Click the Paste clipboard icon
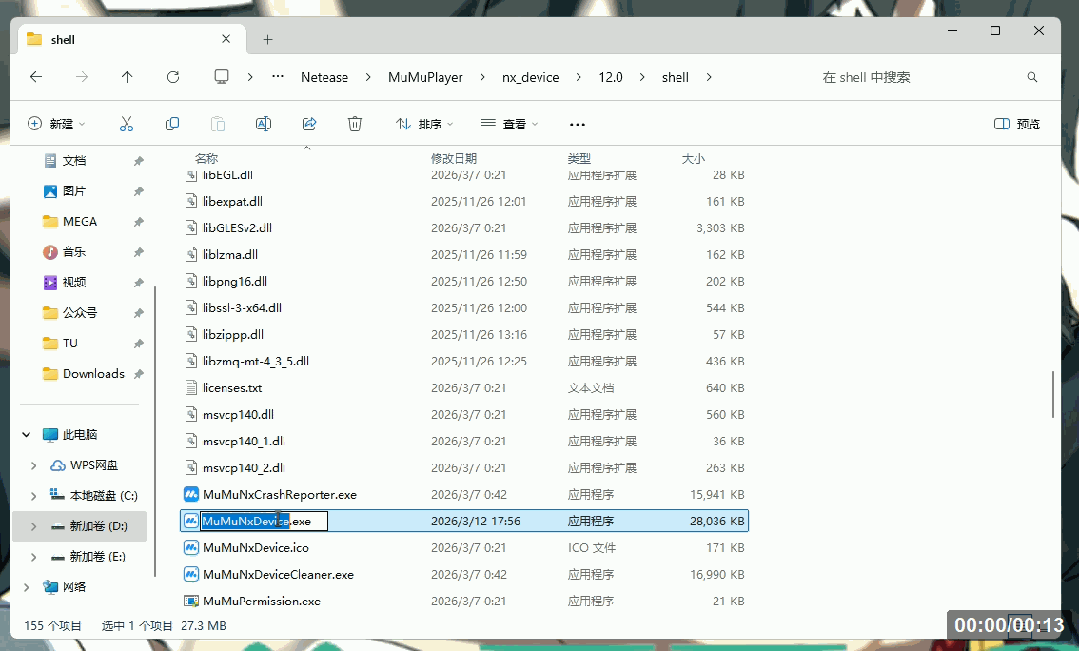The height and width of the screenshot is (651, 1079). tap(217, 124)
